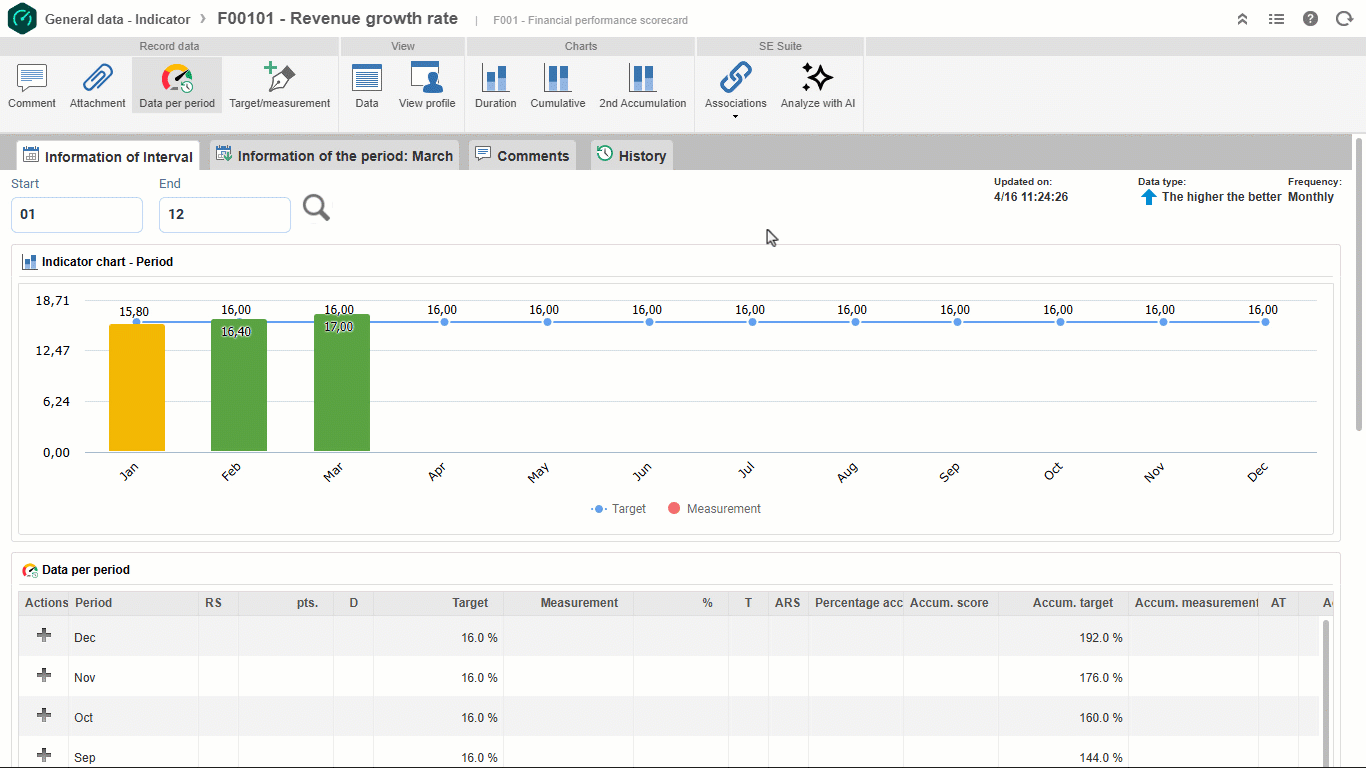
Task: Open the History tab
Action: [632, 155]
